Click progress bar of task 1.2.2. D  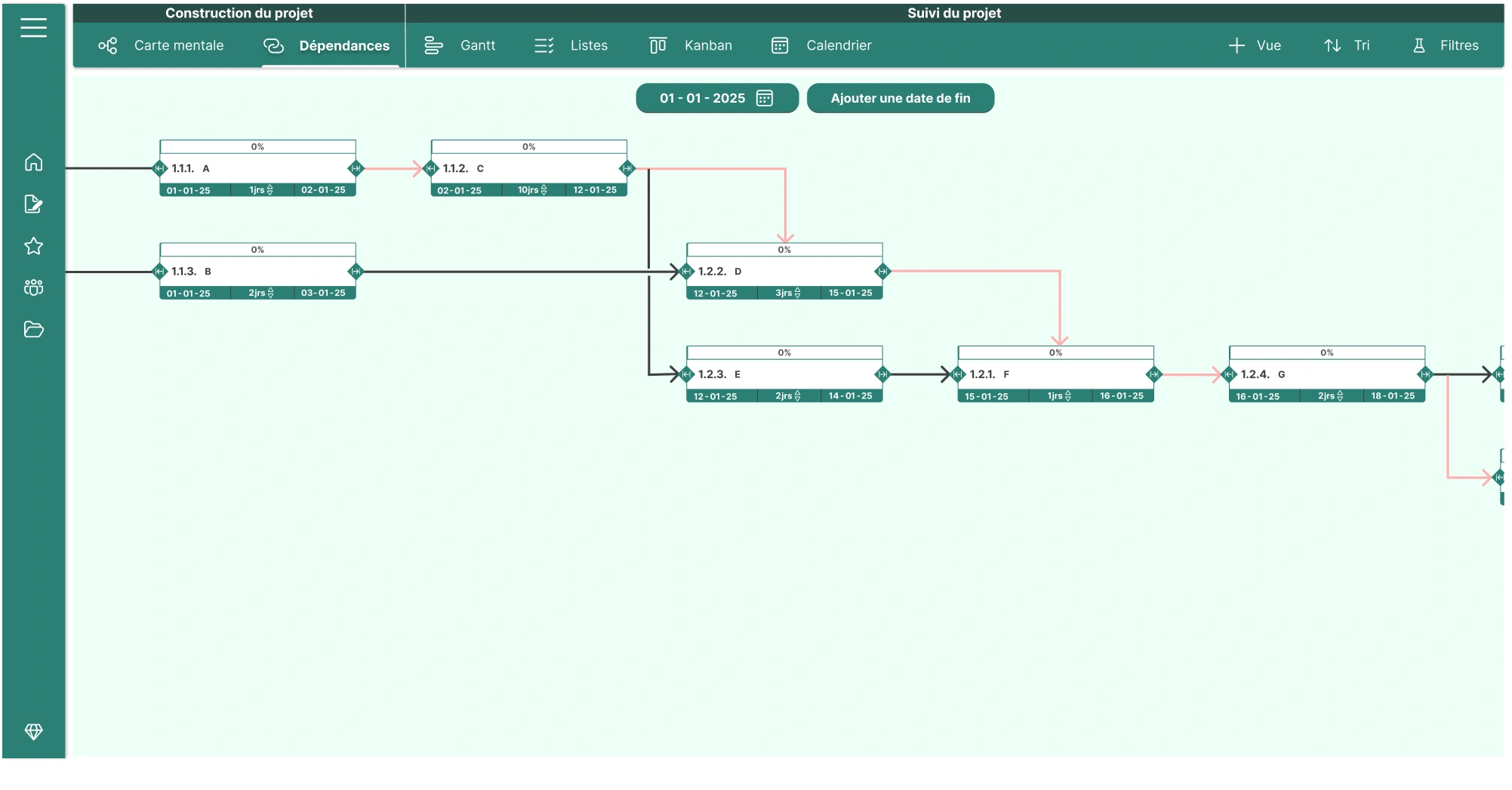point(784,249)
